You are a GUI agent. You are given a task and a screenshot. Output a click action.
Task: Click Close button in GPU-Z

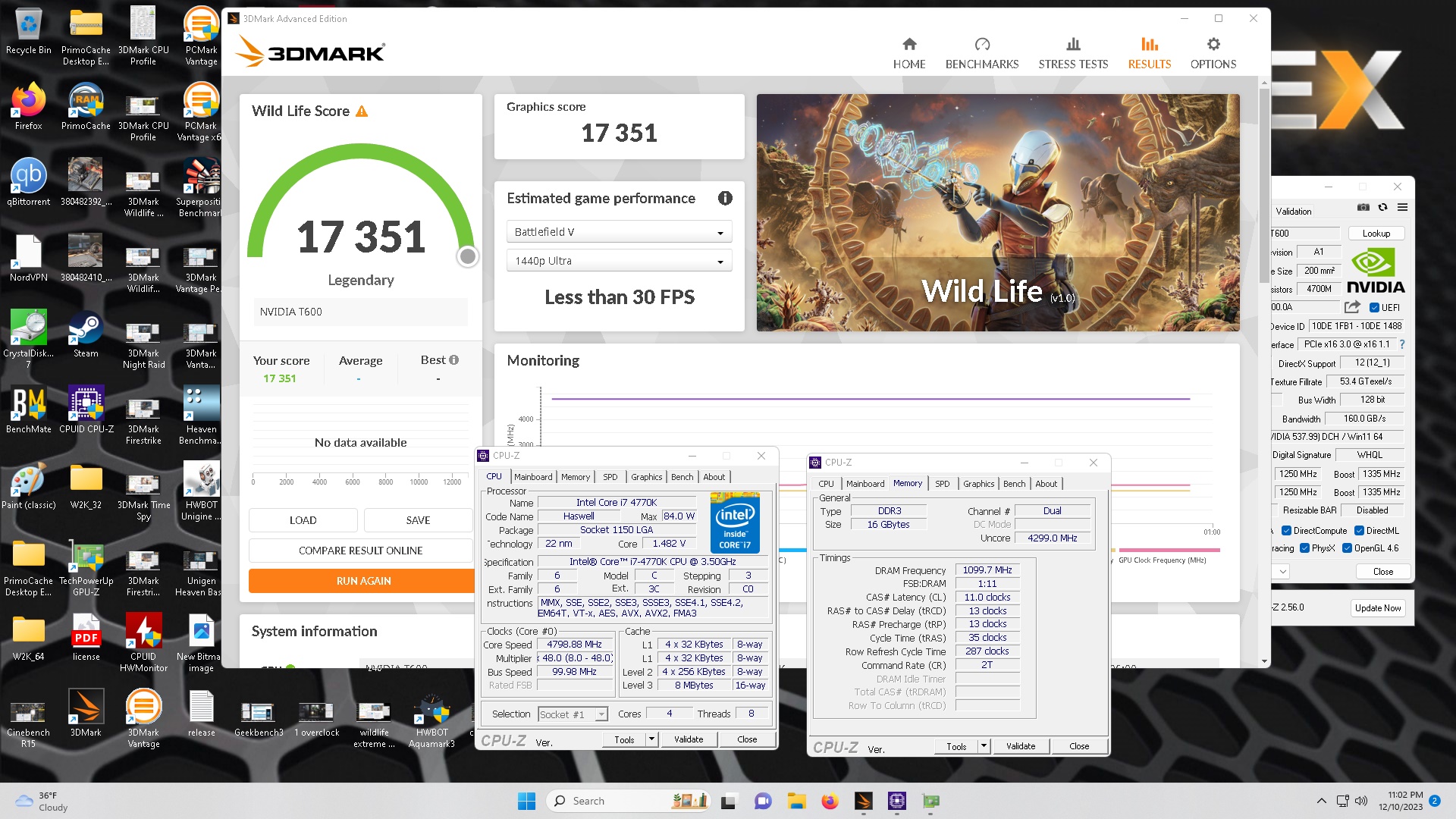[1382, 572]
